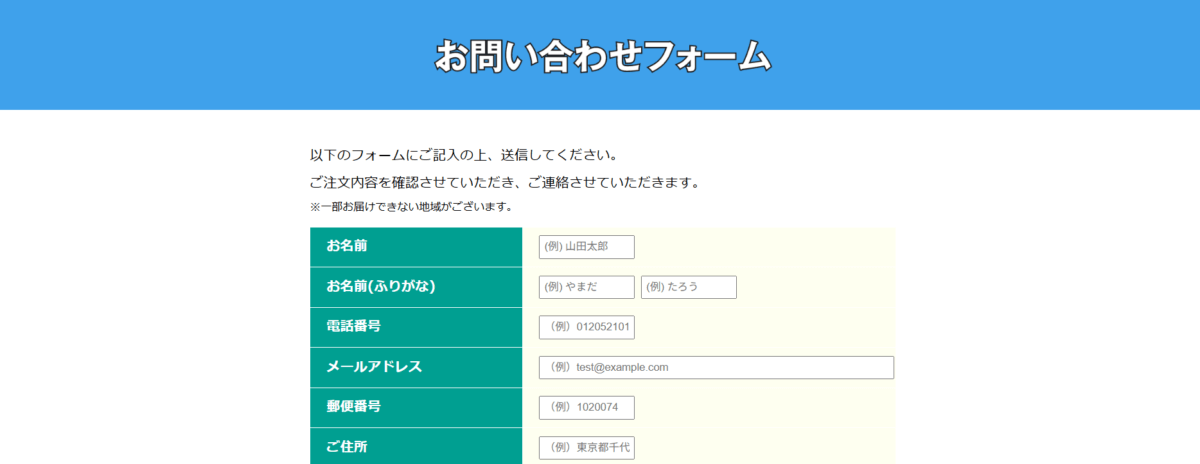Click the ご住所 label cell

click(x=346, y=446)
